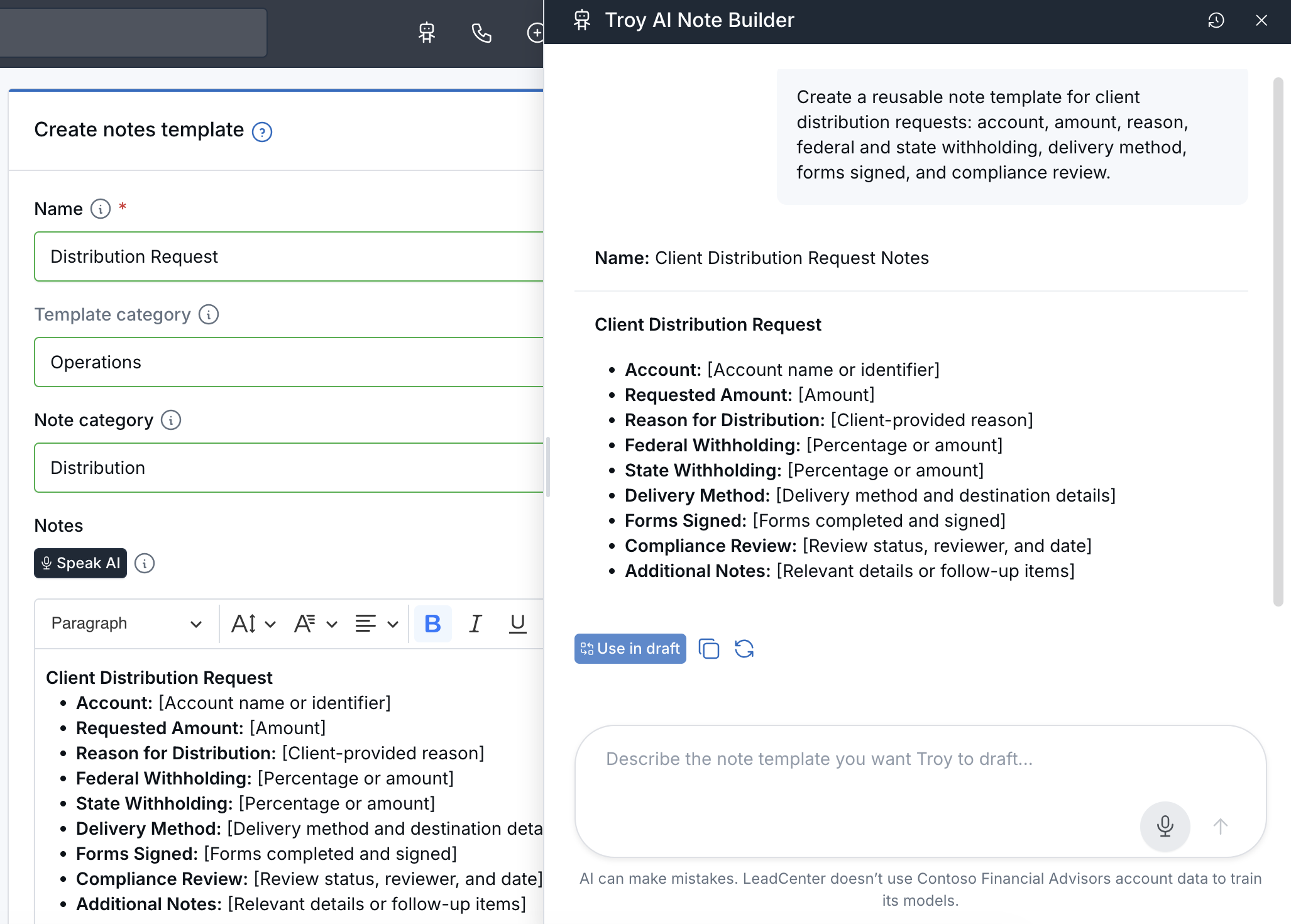Click 'Name: Client Distribution Request Notes' text
This screenshot has width=1291, height=924.
(762, 258)
